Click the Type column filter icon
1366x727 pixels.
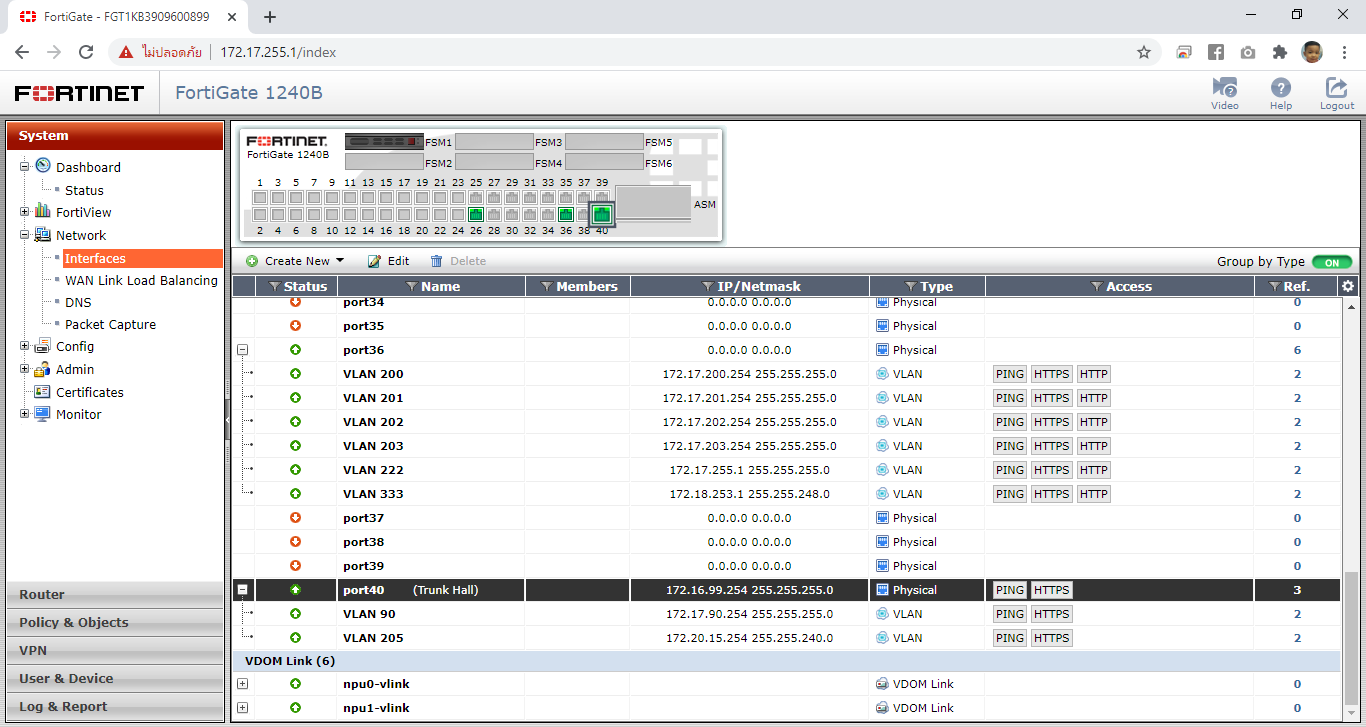911,287
